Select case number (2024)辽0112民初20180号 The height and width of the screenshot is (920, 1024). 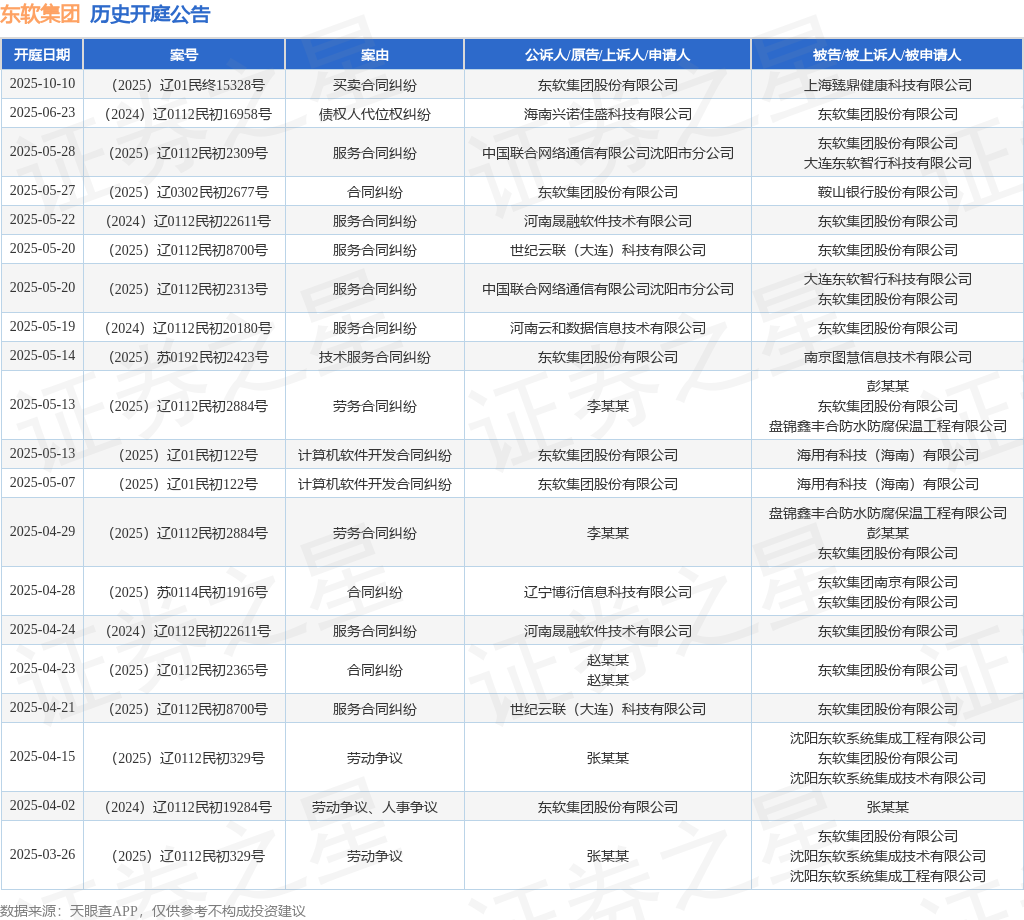pos(188,328)
